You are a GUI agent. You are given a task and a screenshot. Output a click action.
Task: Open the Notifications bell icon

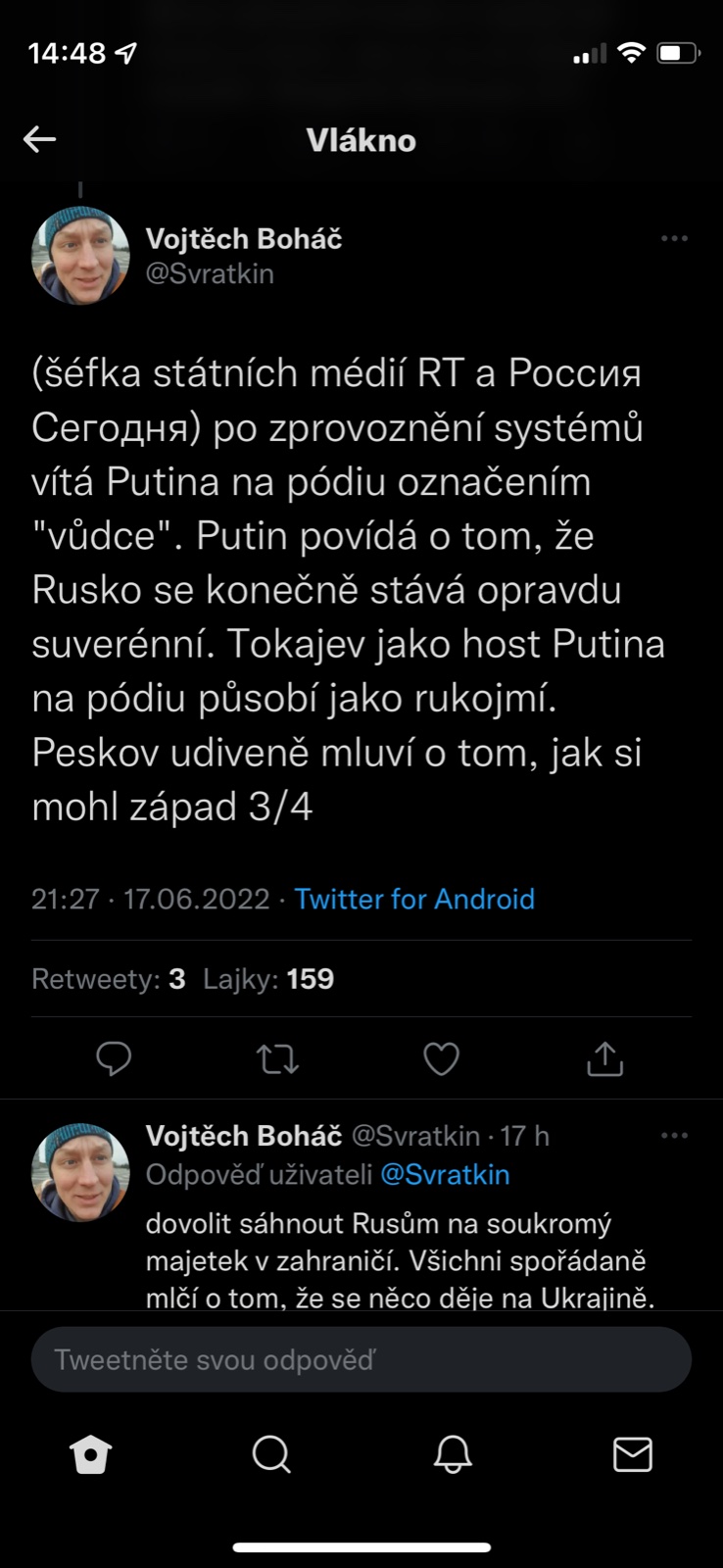(x=453, y=1454)
